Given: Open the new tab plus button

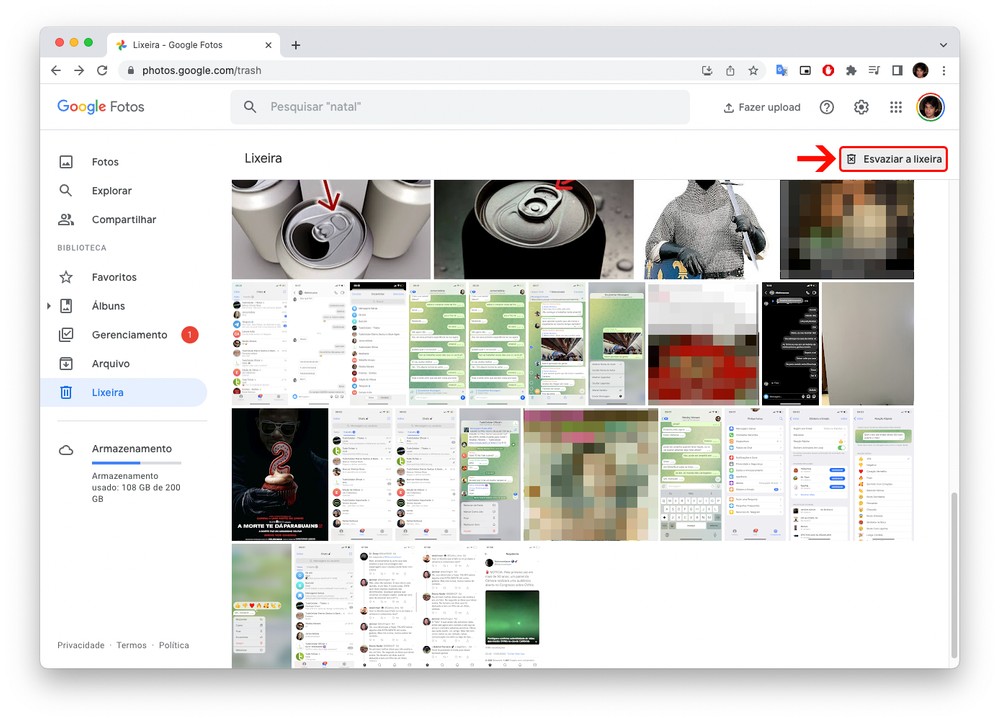Looking at the screenshot, I should coord(296,45).
